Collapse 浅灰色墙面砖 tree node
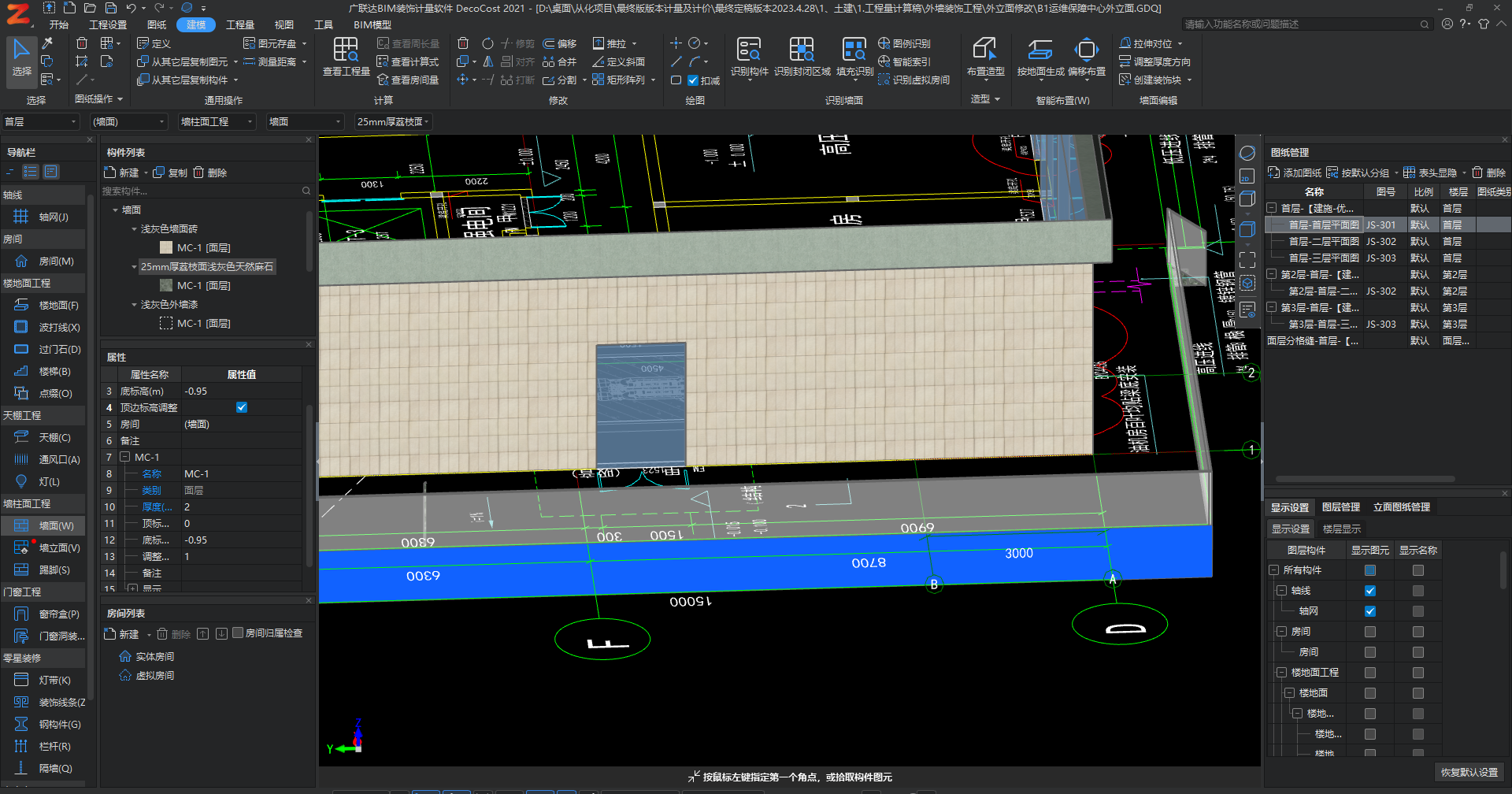 (x=134, y=229)
